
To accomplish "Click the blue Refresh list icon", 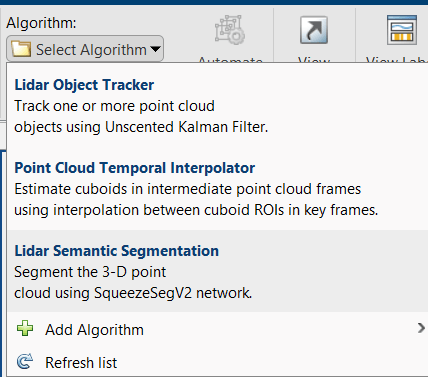I will tap(25, 362).
